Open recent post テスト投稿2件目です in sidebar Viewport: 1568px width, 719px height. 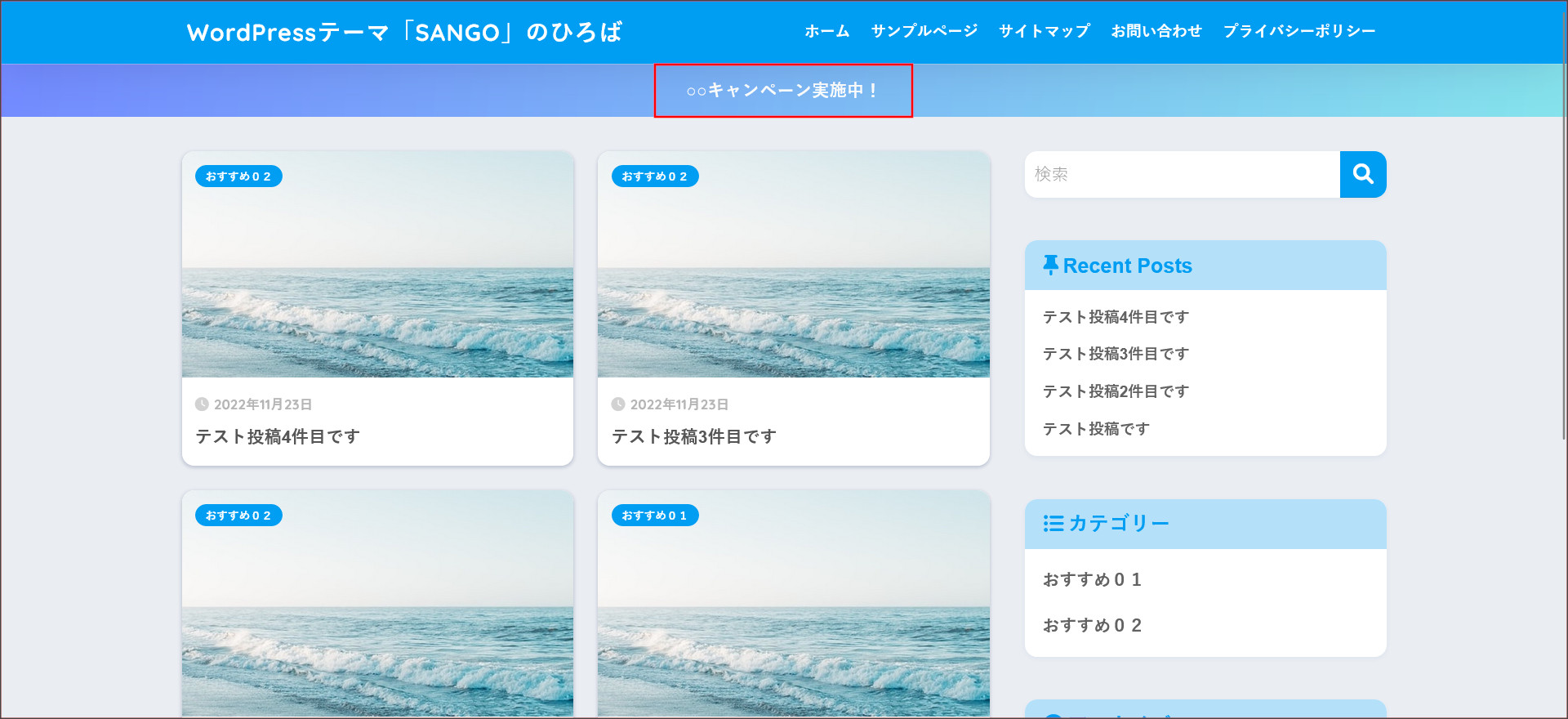(1116, 391)
